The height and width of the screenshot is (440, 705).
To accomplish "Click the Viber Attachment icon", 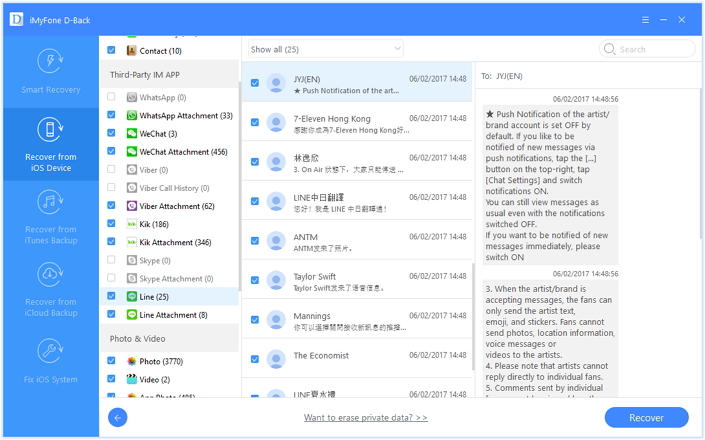I will pyautogui.click(x=131, y=206).
